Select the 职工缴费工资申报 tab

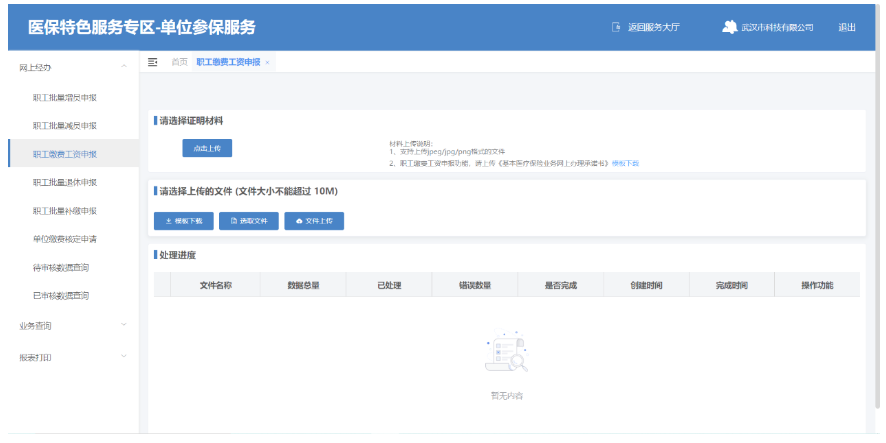coord(227,62)
